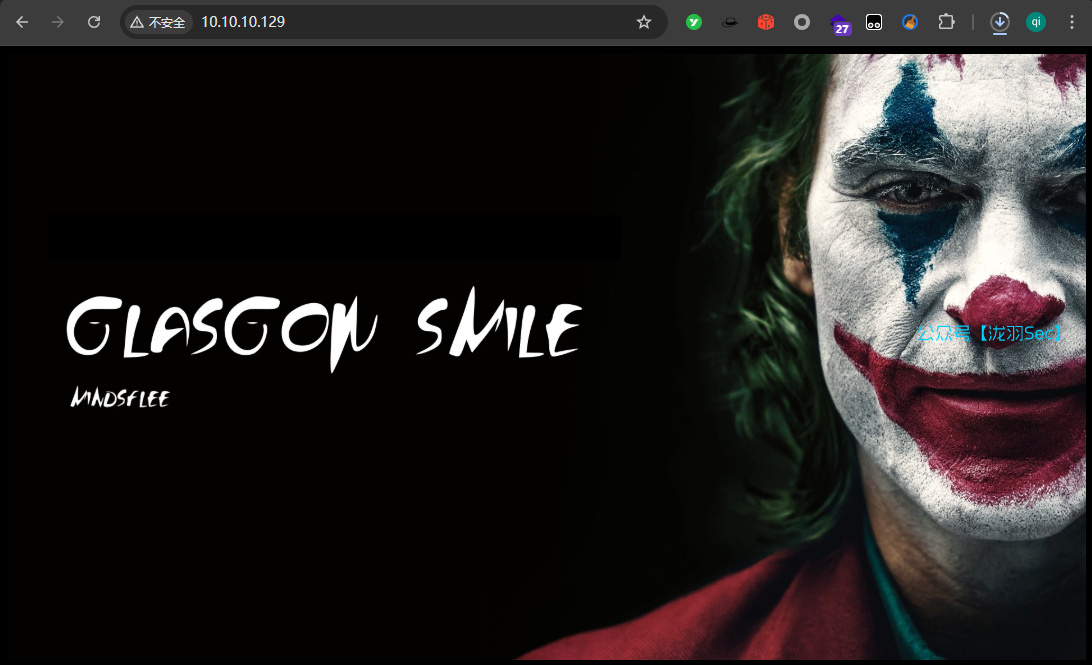The width and height of the screenshot is (1092, 665).
Task: Bookmark this page with the star icon
Action: click(644, 22)
